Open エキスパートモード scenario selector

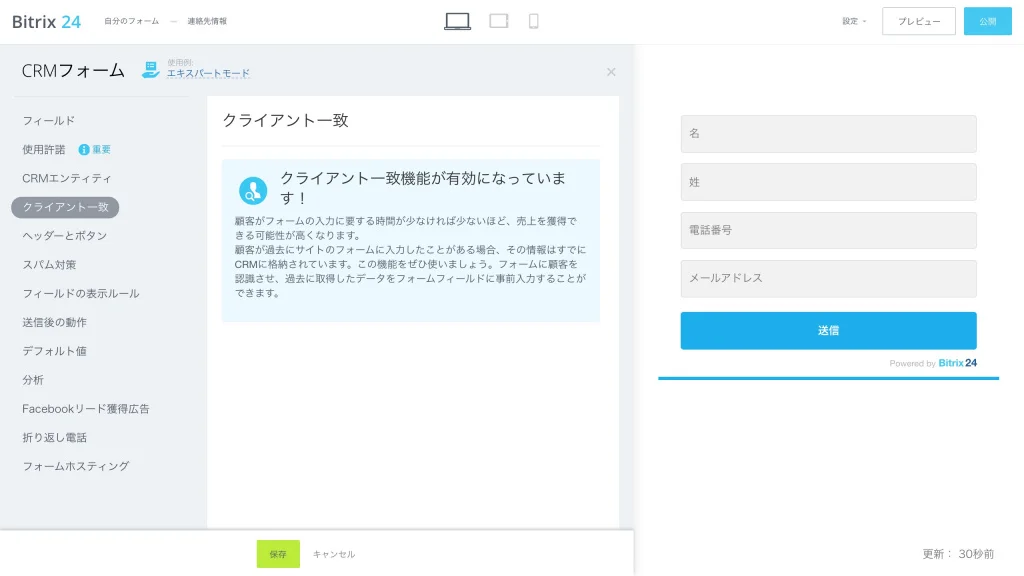(x=208, y=73)
